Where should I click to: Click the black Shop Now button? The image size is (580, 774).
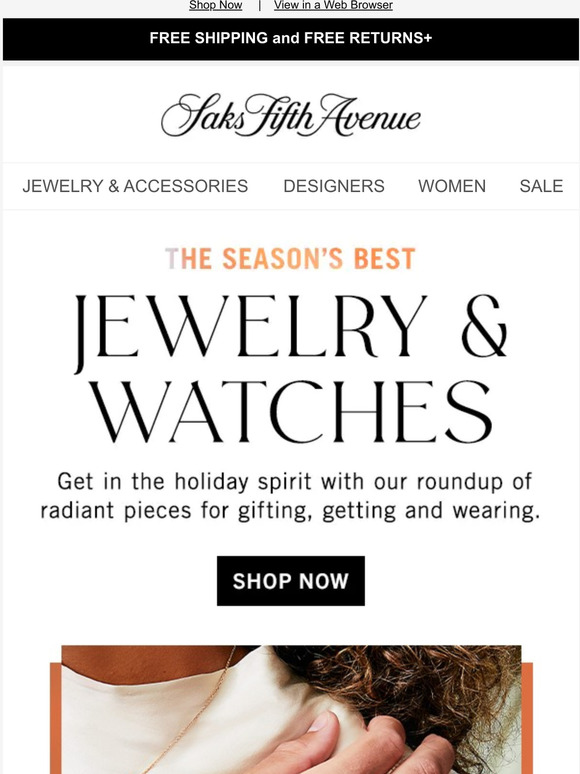click(291, 581)
